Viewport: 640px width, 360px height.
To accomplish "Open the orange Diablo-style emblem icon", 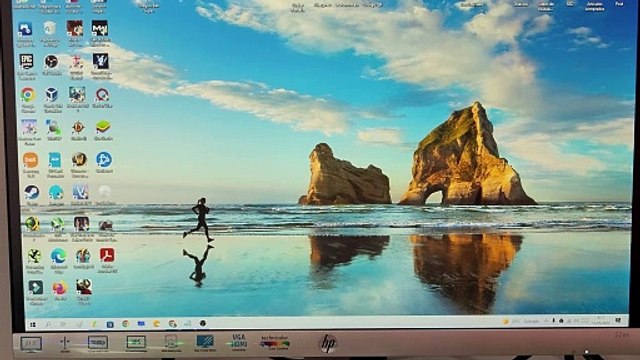I will tap(78, 127).
